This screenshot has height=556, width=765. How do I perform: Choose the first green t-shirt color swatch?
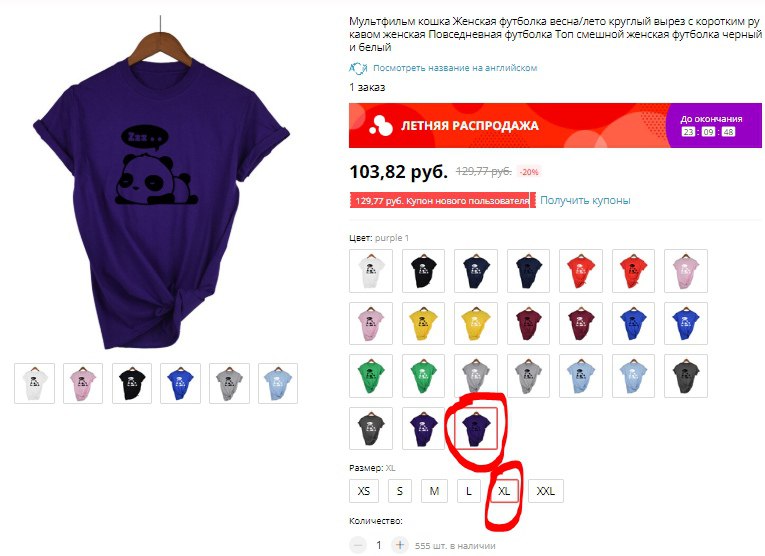click(371, 376)
